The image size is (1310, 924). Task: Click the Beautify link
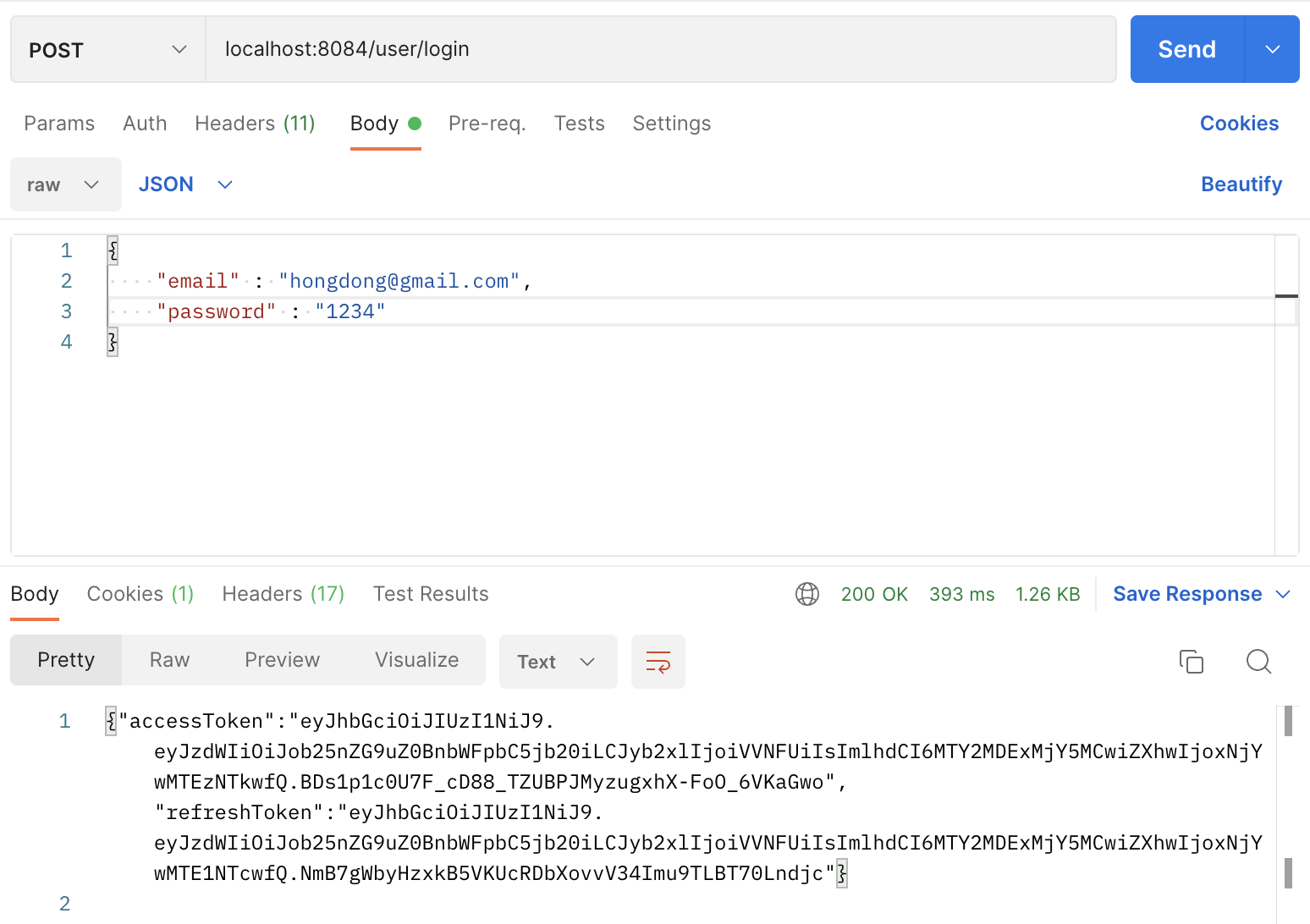pos(1241,184)
